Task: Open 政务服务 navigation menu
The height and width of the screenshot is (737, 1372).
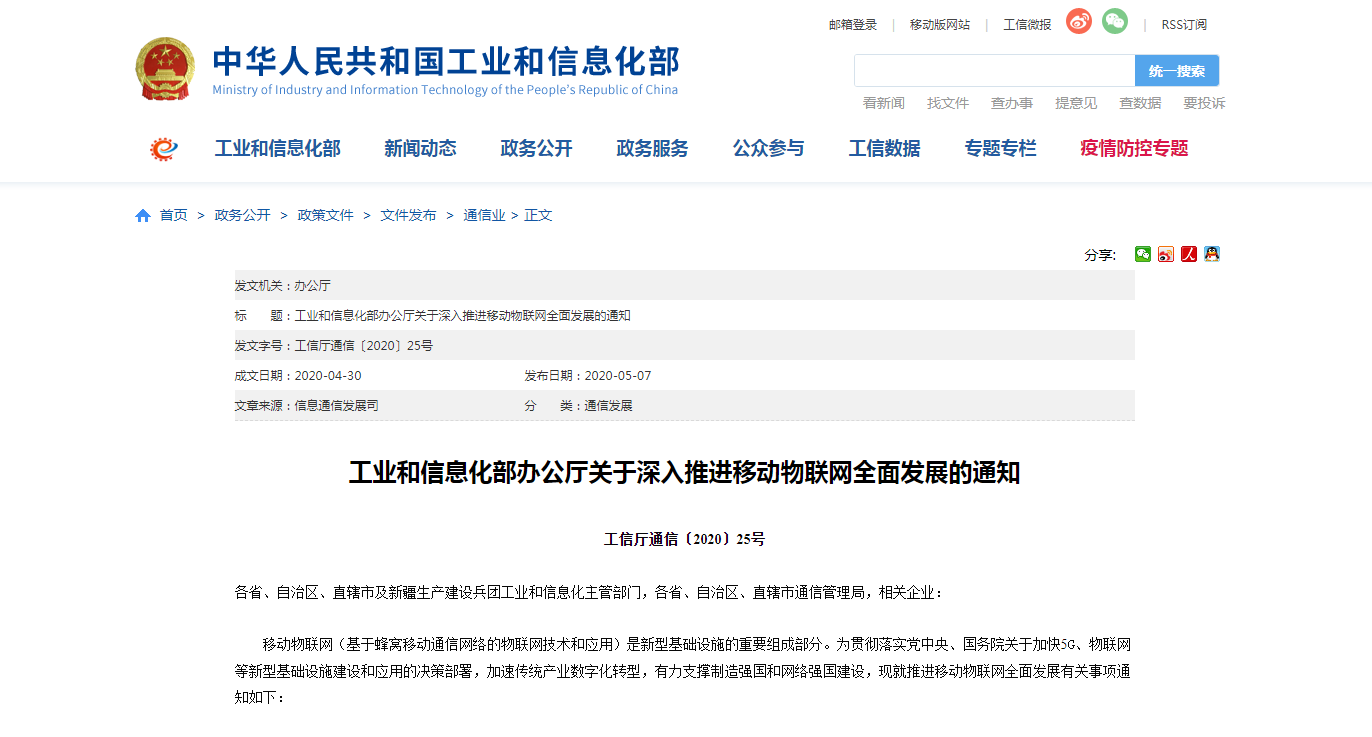Action: (653, 149)
